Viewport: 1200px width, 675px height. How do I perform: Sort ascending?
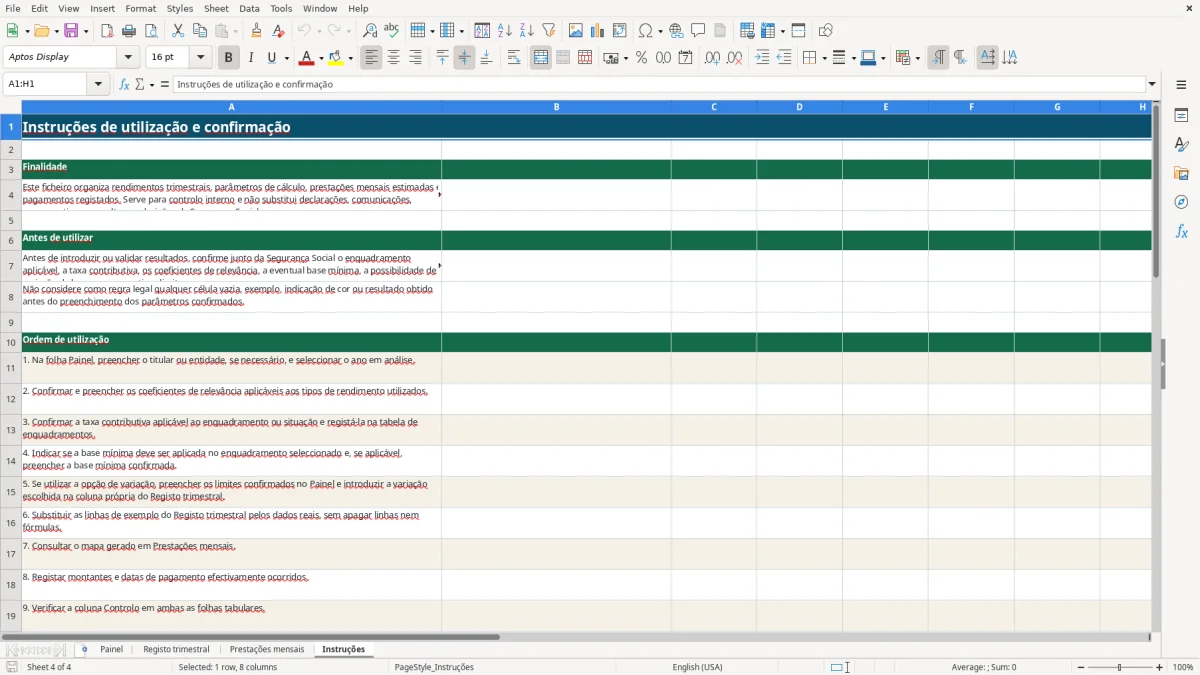tap(505, 31)
